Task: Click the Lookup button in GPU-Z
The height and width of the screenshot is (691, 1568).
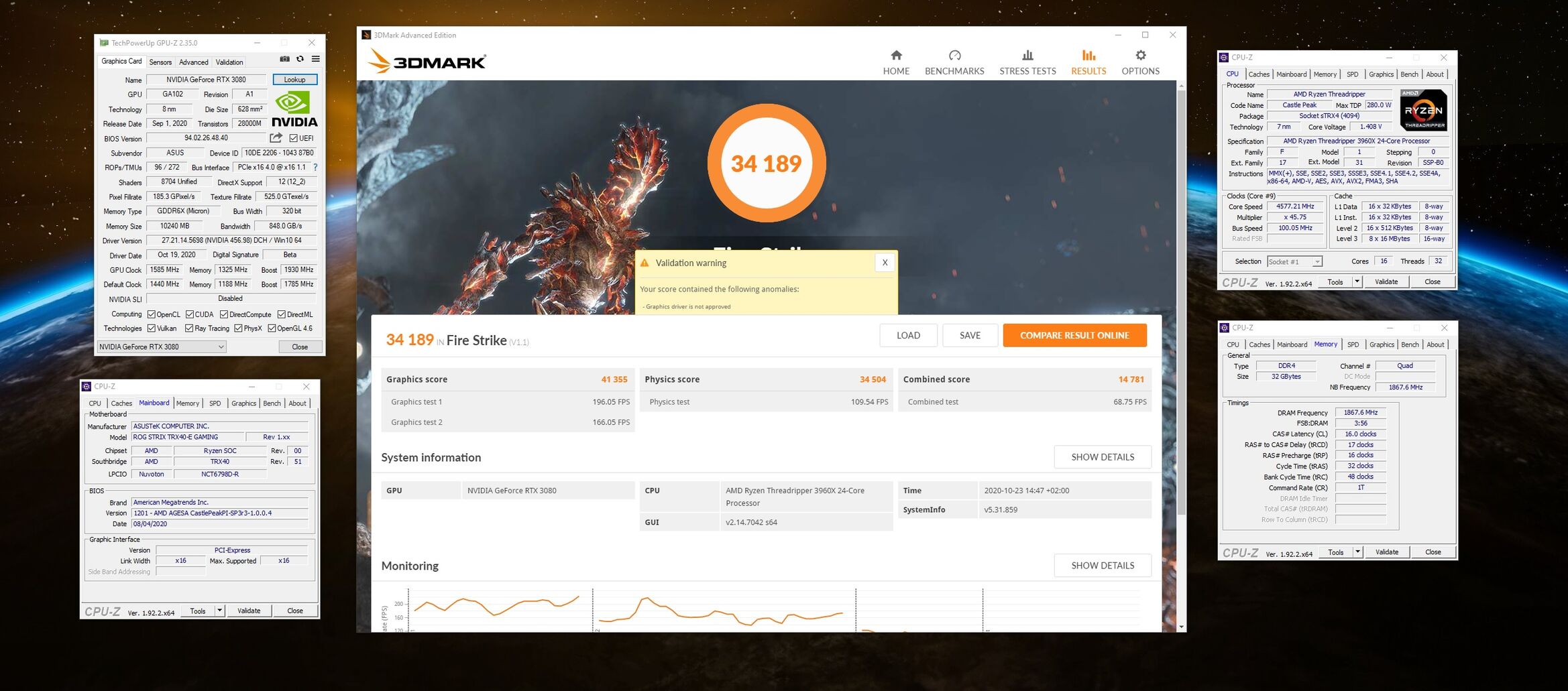Action: coord(294,80)
